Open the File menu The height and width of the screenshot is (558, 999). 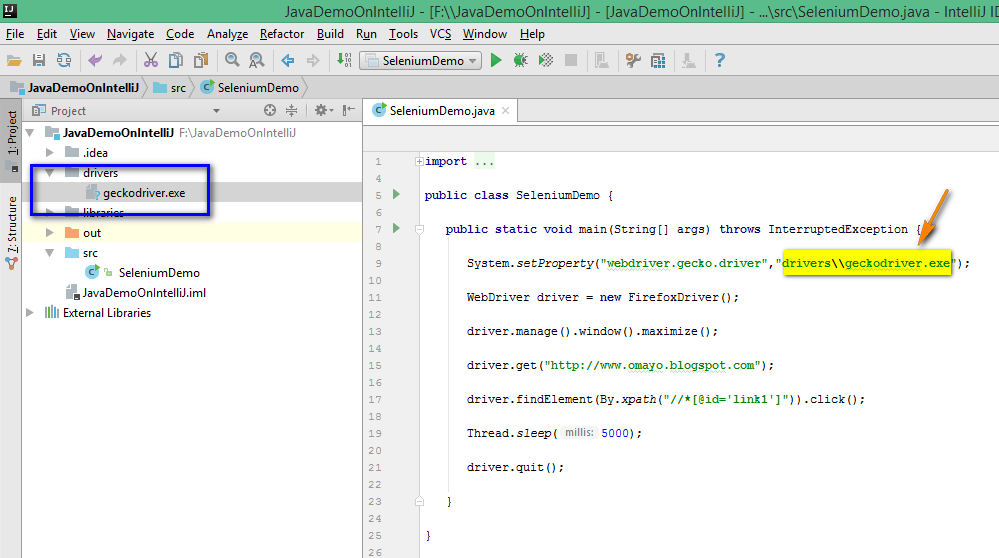[15, 34]
